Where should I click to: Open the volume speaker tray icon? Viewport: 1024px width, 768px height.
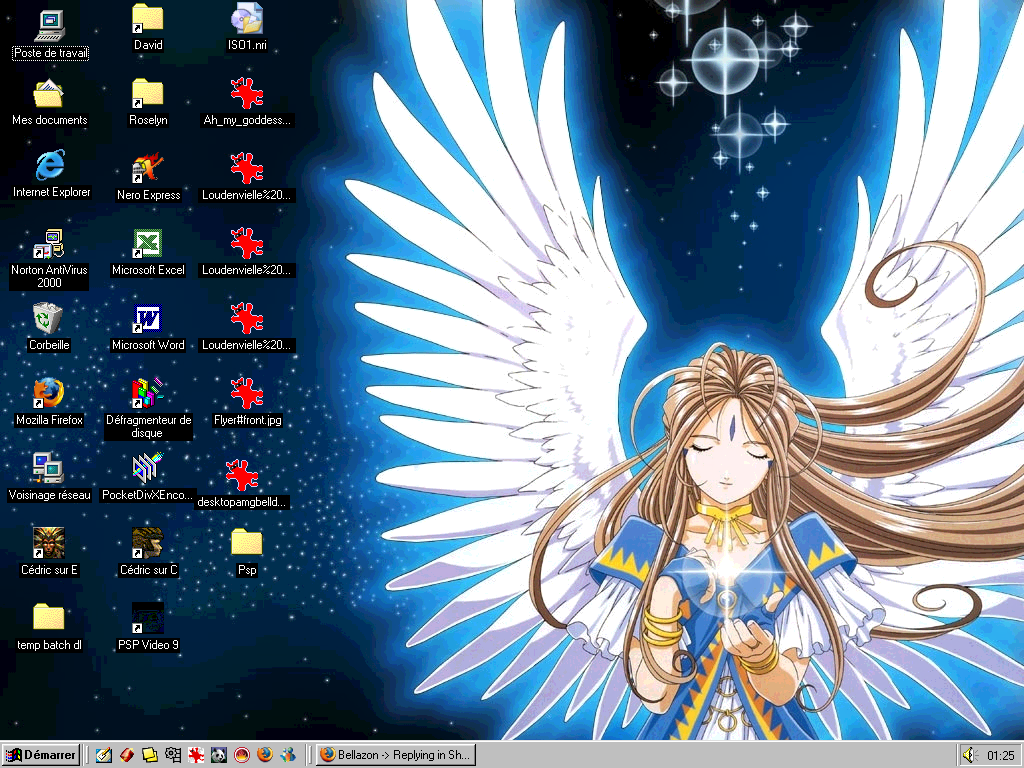969,756
